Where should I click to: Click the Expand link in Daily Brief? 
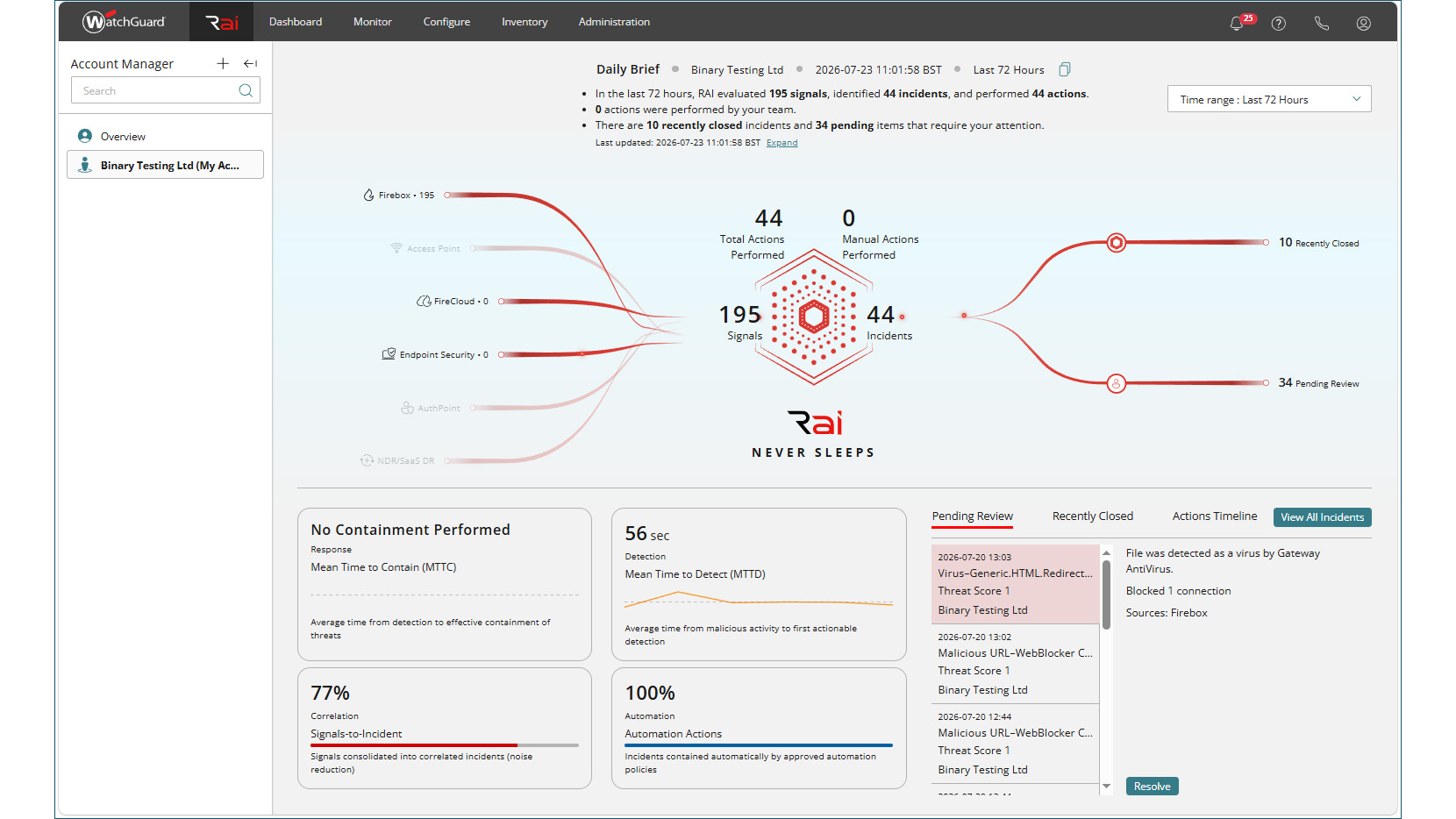782,143
